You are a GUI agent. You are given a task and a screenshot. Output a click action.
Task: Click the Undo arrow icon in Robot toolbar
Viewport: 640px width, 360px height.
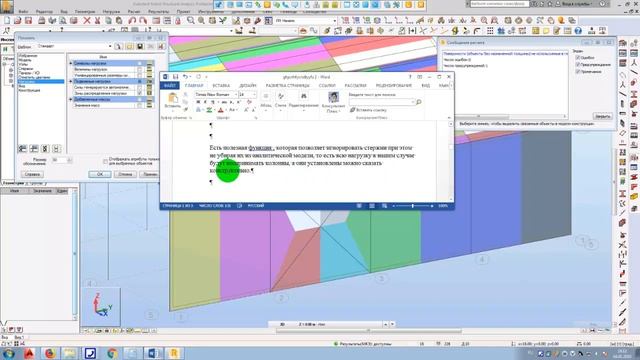point(132,20)
